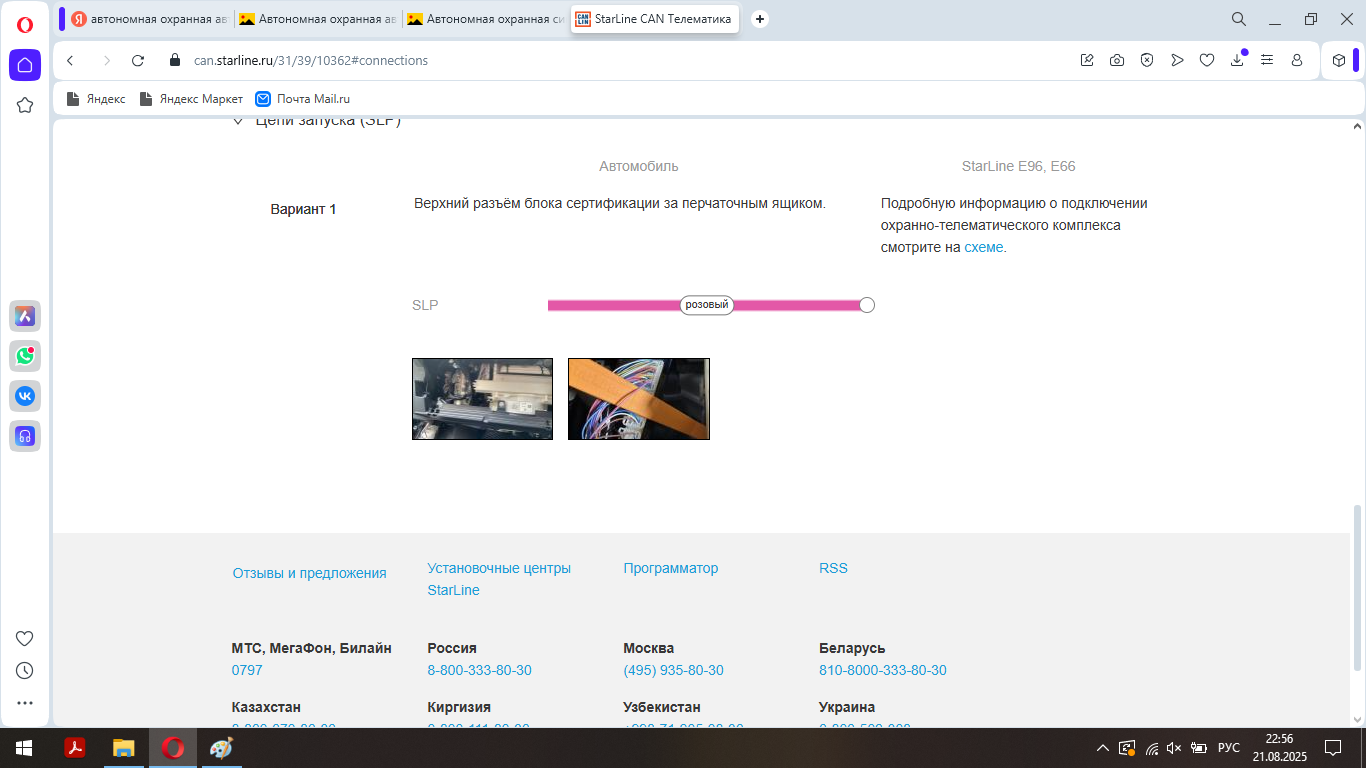
Task: Search open tabs with magnifier icon
Action: click(x=1239, y=19)
